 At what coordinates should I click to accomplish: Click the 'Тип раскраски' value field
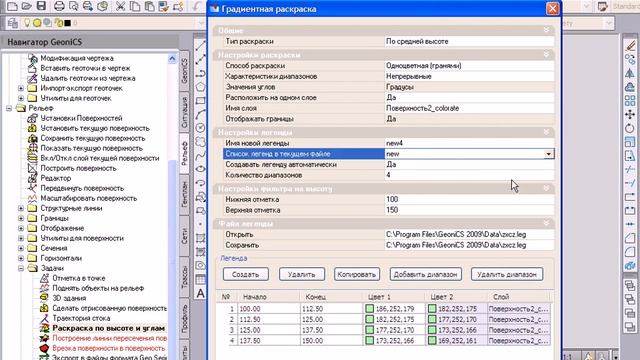(469, 42)
